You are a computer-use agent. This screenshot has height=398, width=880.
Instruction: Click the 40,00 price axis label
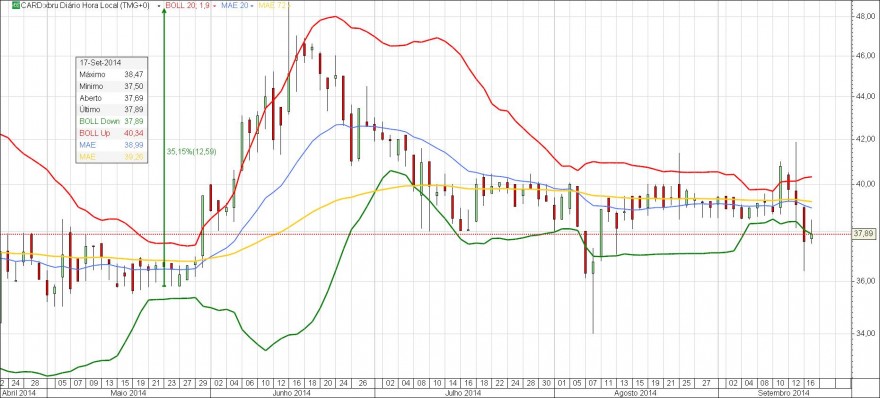[864, 185]
